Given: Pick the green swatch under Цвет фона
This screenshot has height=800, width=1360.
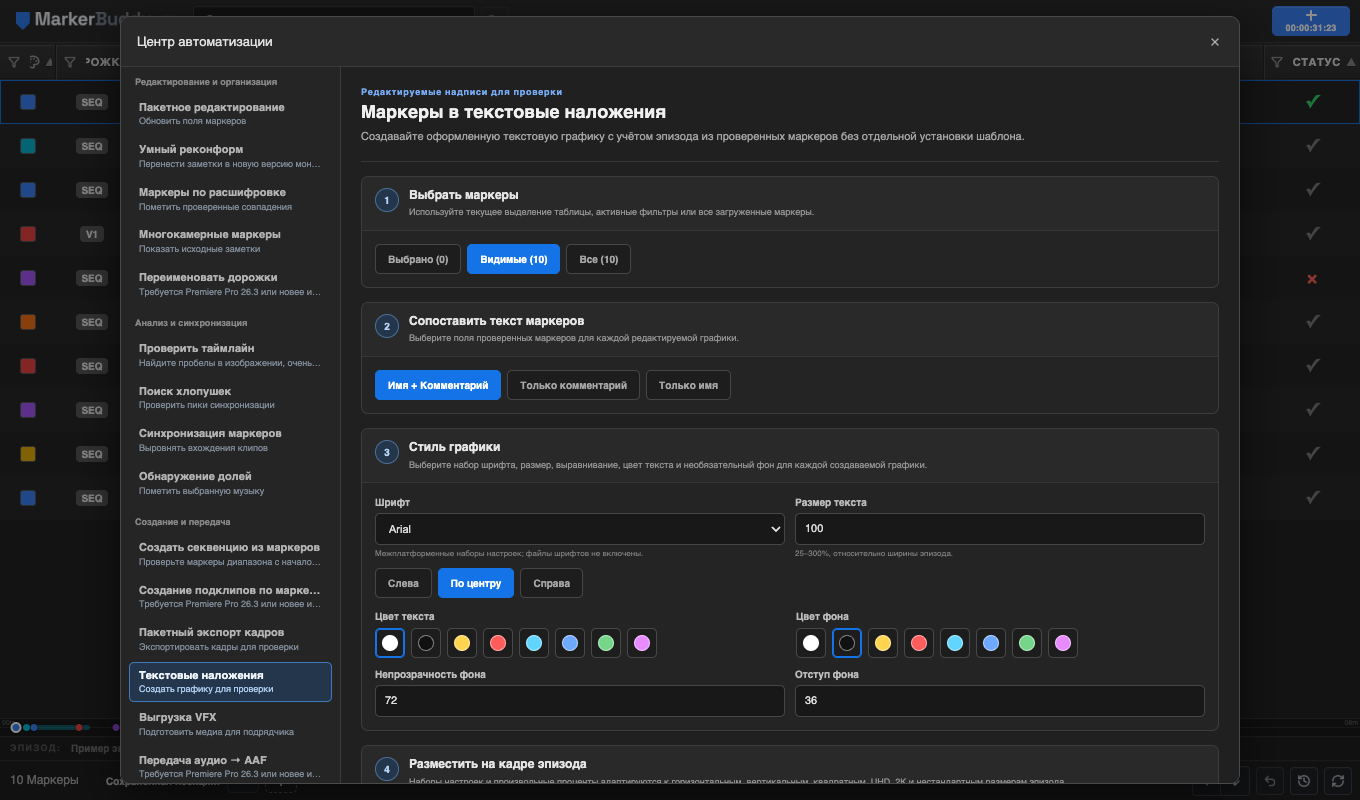Looking at the screenshot, I should [1027, 643].
